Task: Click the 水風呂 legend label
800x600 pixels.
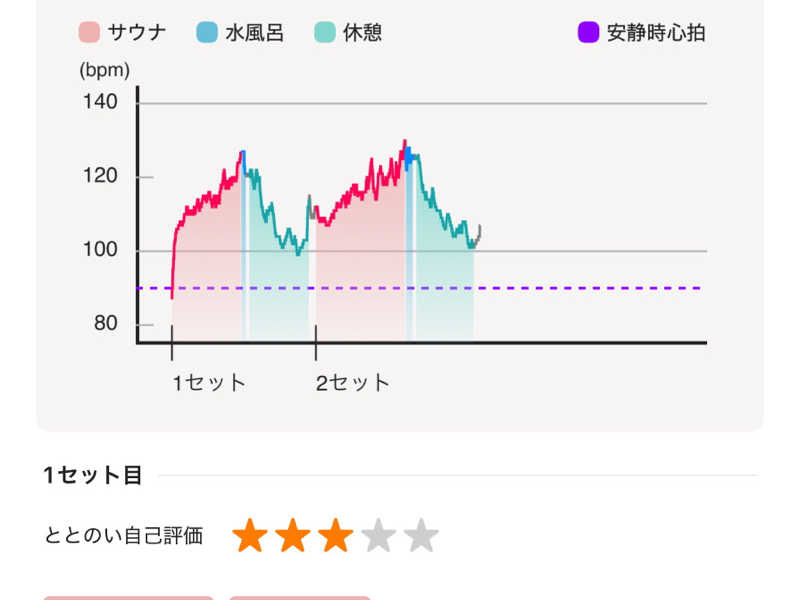Action: click(x=255, y=33)
